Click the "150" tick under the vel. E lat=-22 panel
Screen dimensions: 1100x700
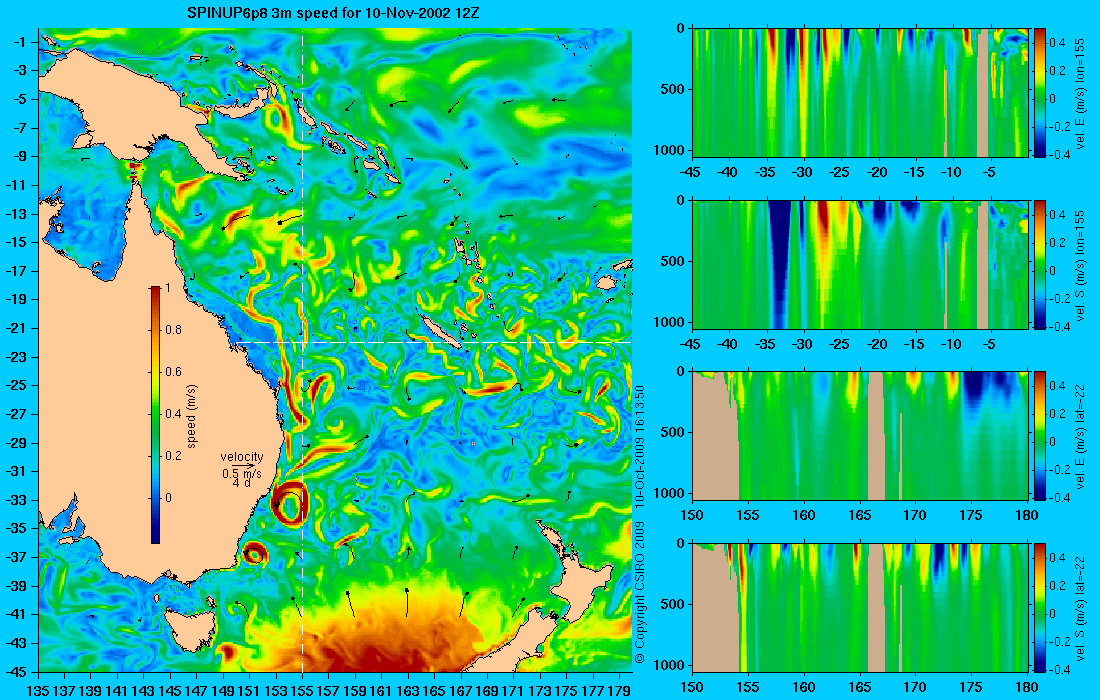click(692, 516)
